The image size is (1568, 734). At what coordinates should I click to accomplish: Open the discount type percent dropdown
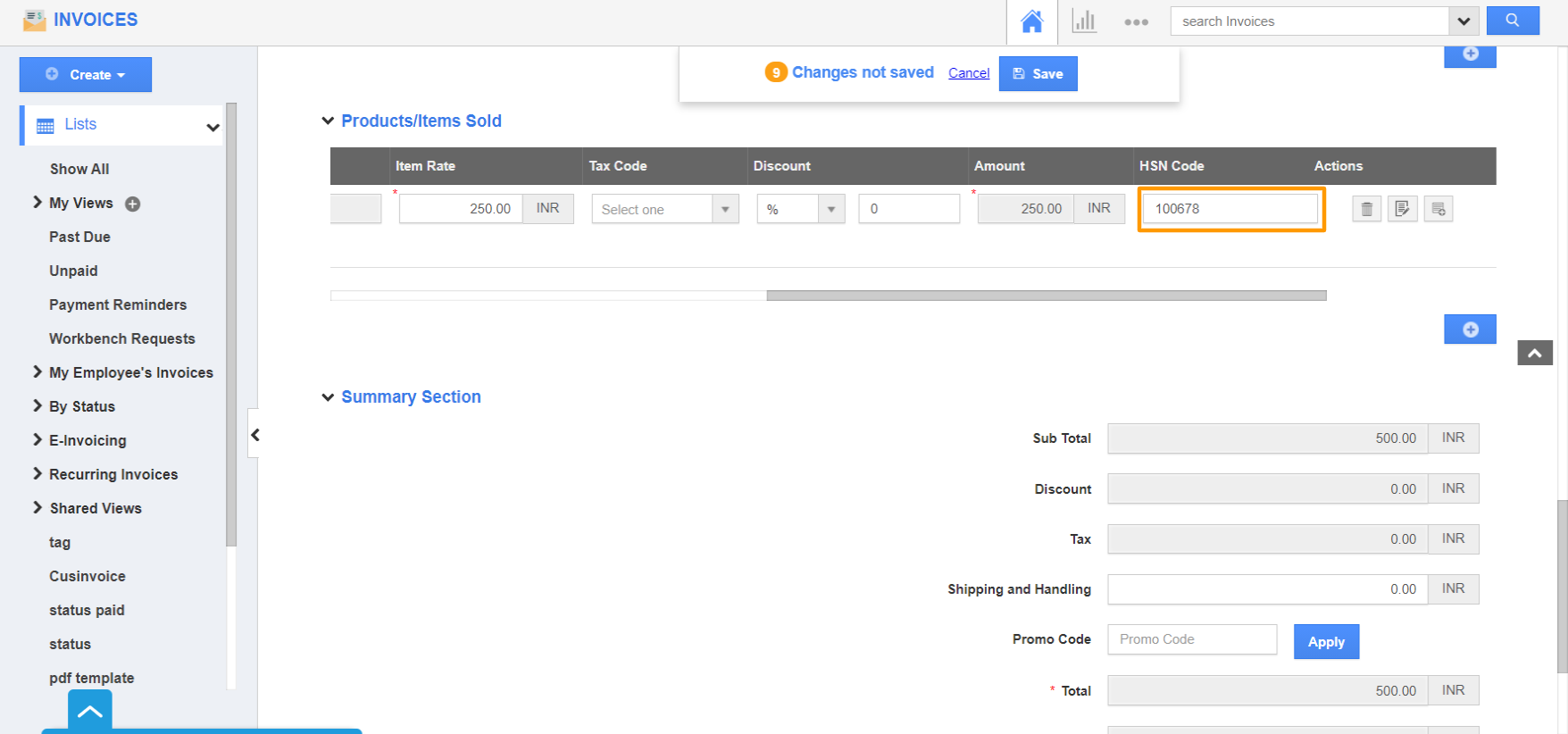pos(800,209)
